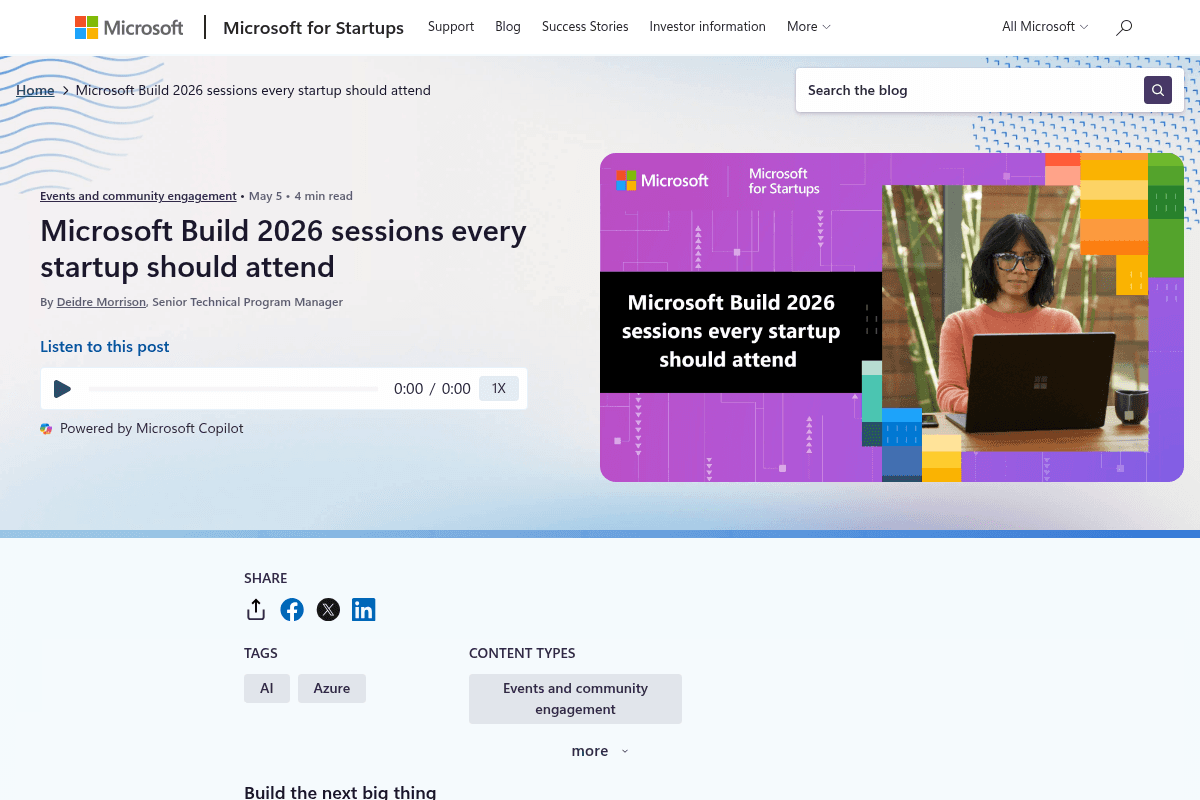Image resolution: width=1200 pixels, height=800 pixels.
Task: Share the post on X
Action: (328, 609)
